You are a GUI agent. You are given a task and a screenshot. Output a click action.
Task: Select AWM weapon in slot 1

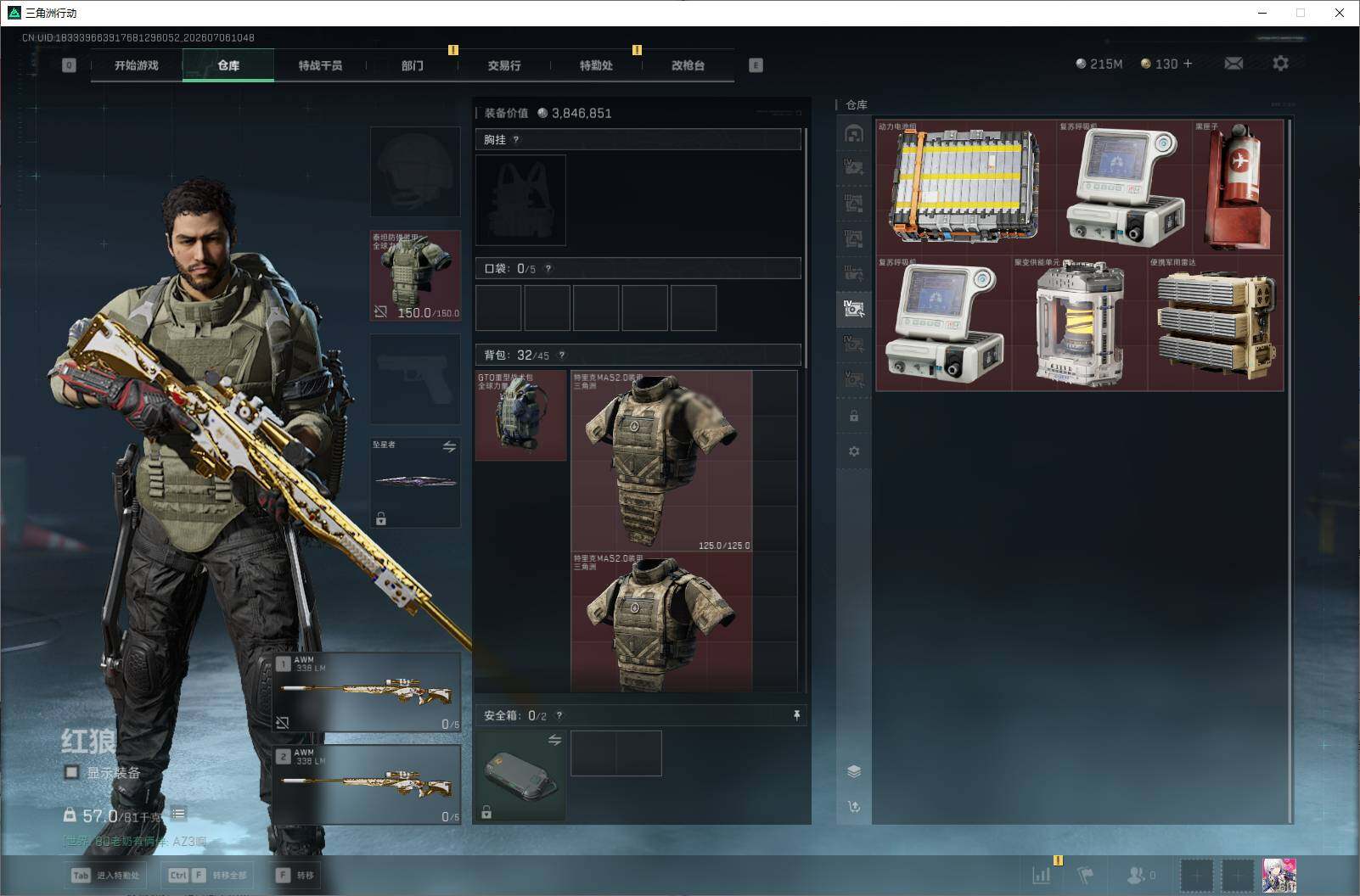point(367,692)
